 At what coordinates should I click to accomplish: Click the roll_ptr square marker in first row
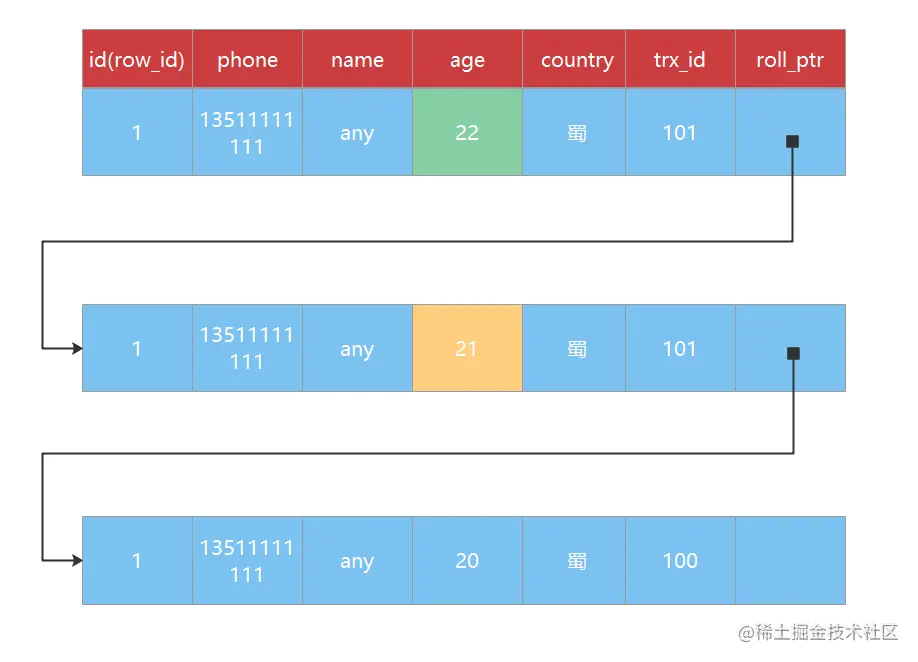pyautogui.click(x=792, y=142)
